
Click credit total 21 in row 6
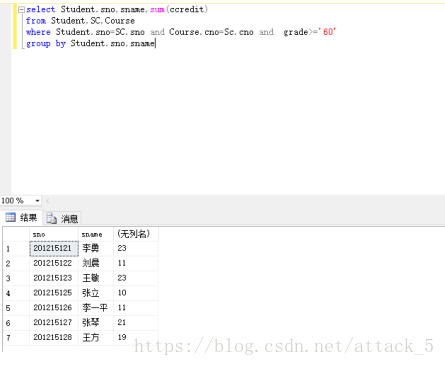(136, 323)
